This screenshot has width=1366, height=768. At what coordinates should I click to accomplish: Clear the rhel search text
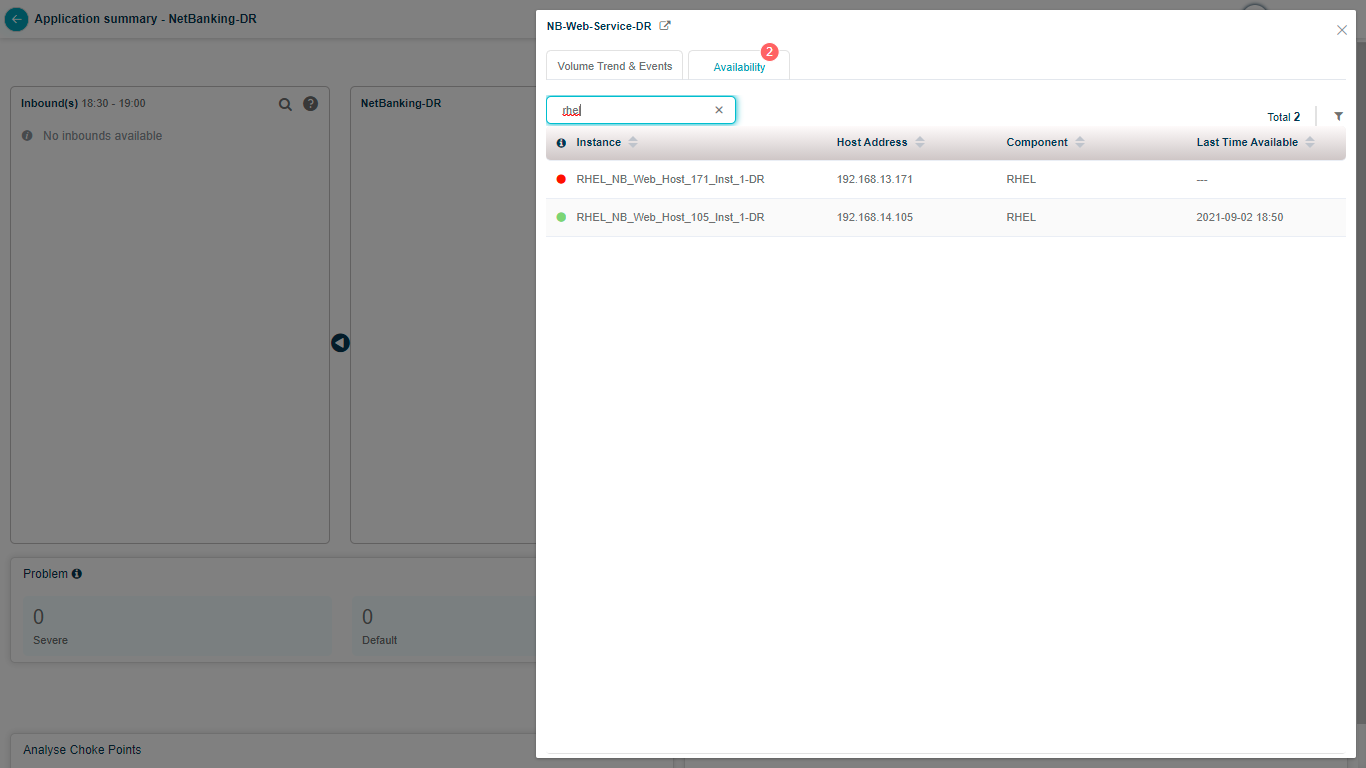(x=718, y=110)
